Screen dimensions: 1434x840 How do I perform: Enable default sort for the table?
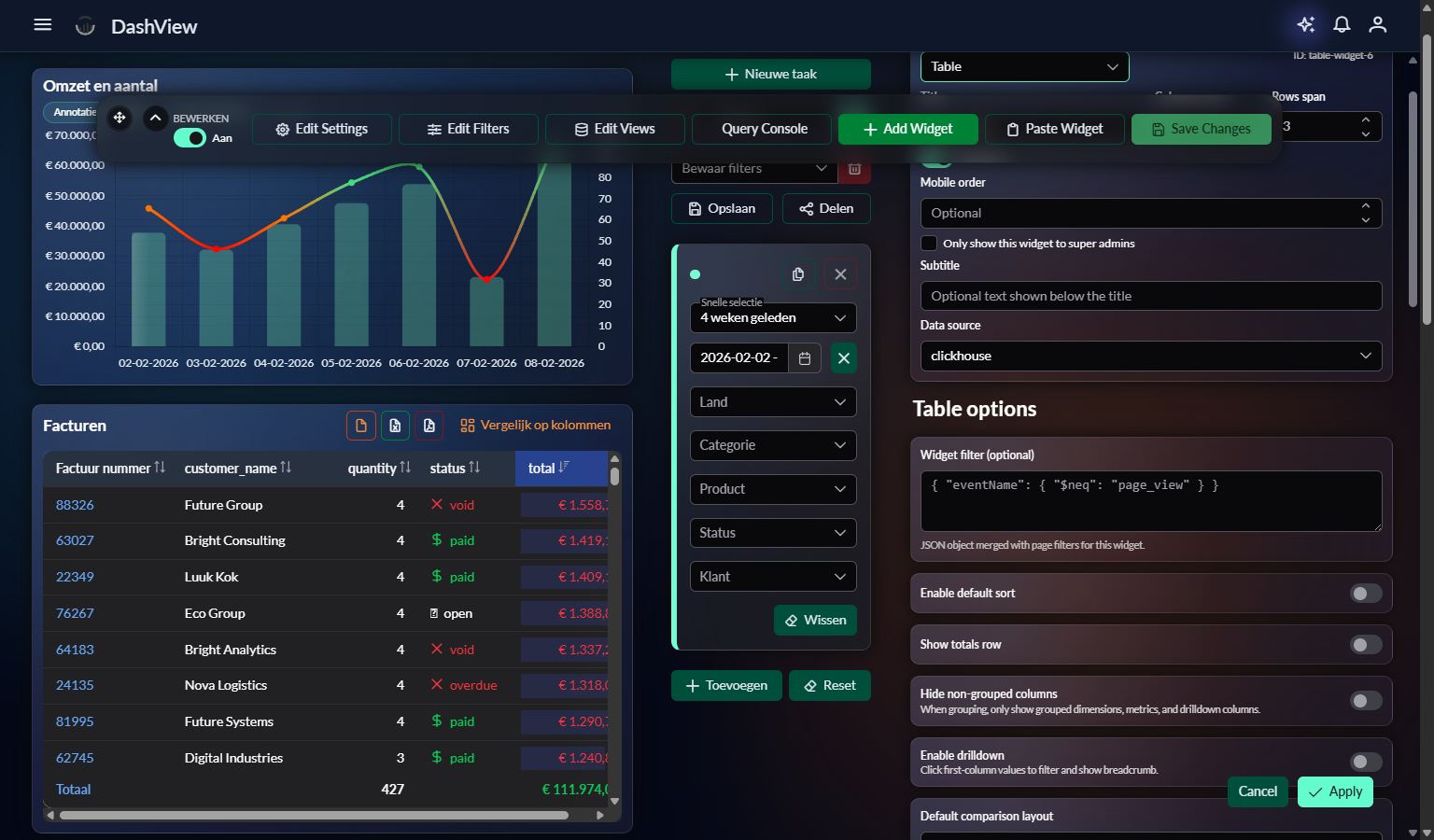coord(1365,593)
